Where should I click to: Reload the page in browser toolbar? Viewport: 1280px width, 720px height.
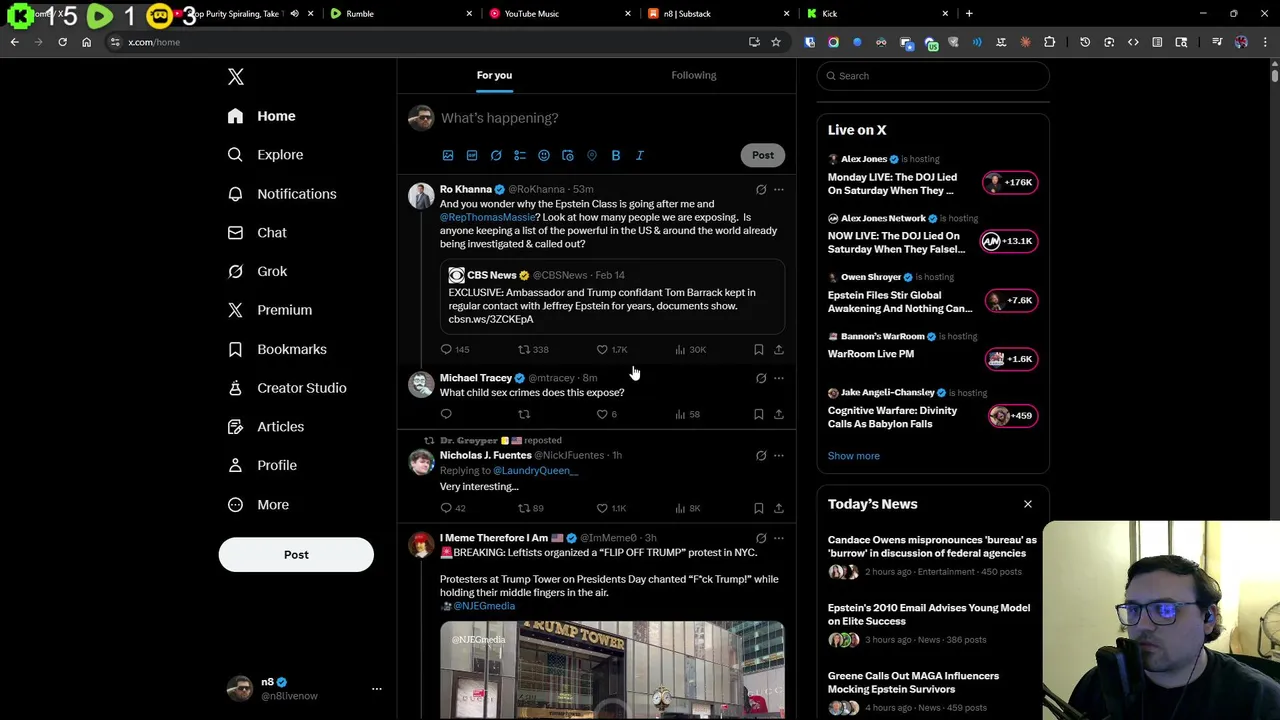pos(62,42)
